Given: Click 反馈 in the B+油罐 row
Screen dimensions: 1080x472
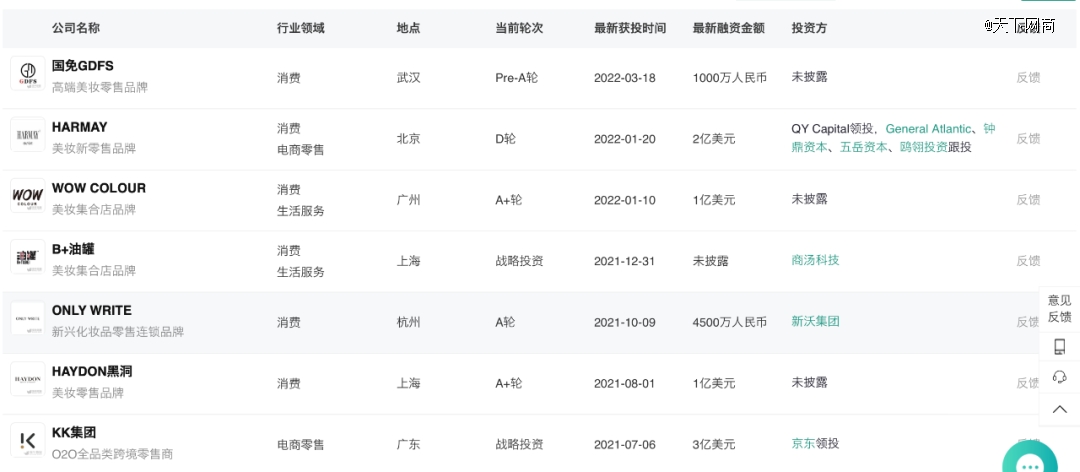Looking at the screenshot, I should coord(1028,260).
